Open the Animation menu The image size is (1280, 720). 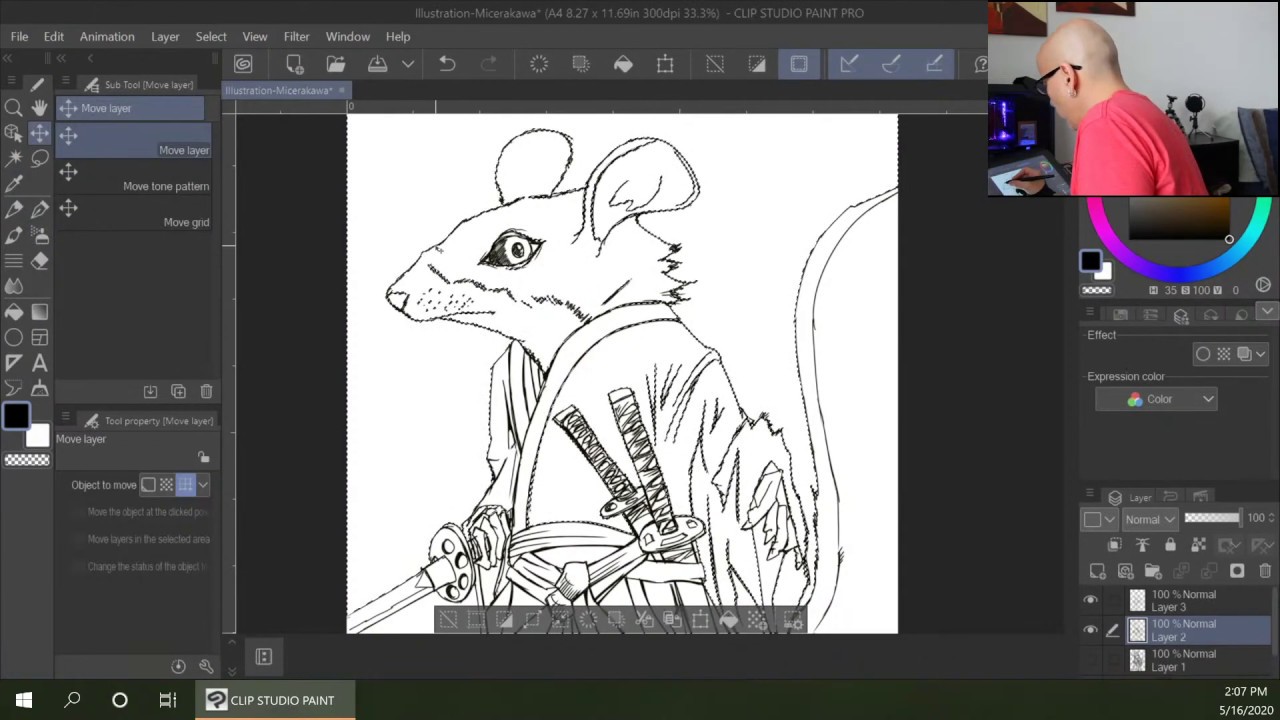(107, 36)
